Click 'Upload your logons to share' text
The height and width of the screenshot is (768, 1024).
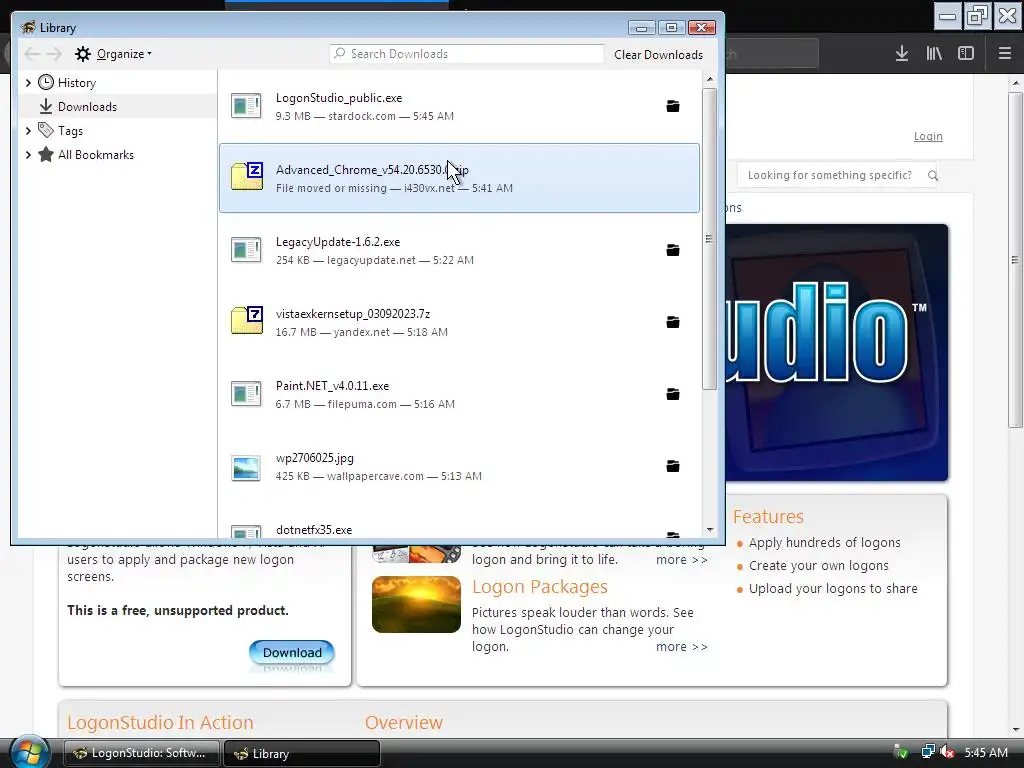pos(833,588)
